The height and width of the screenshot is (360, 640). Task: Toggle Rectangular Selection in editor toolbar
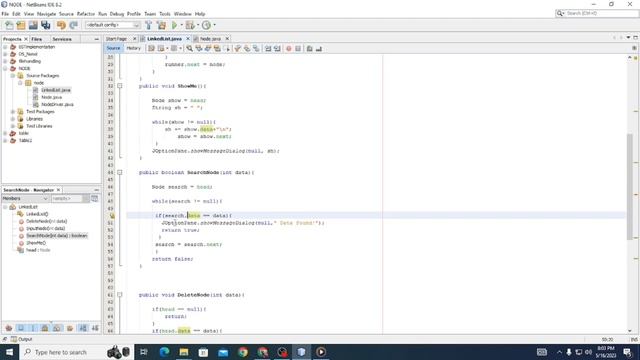227,49
